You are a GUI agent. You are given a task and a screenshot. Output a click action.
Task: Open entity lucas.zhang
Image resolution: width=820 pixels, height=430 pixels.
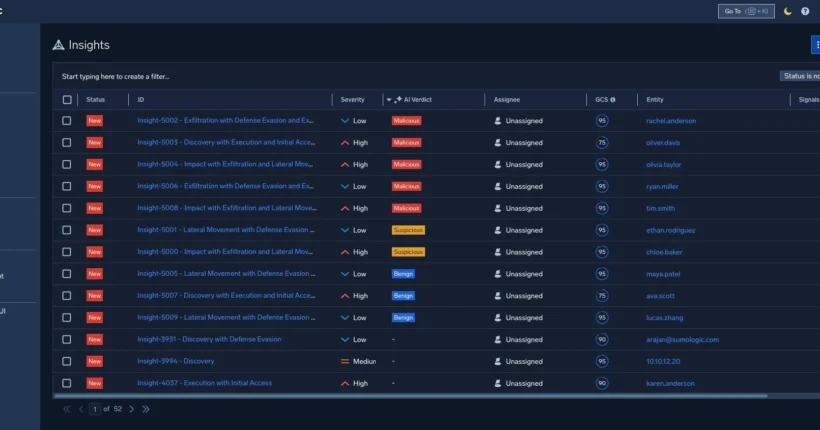[664, 318]
